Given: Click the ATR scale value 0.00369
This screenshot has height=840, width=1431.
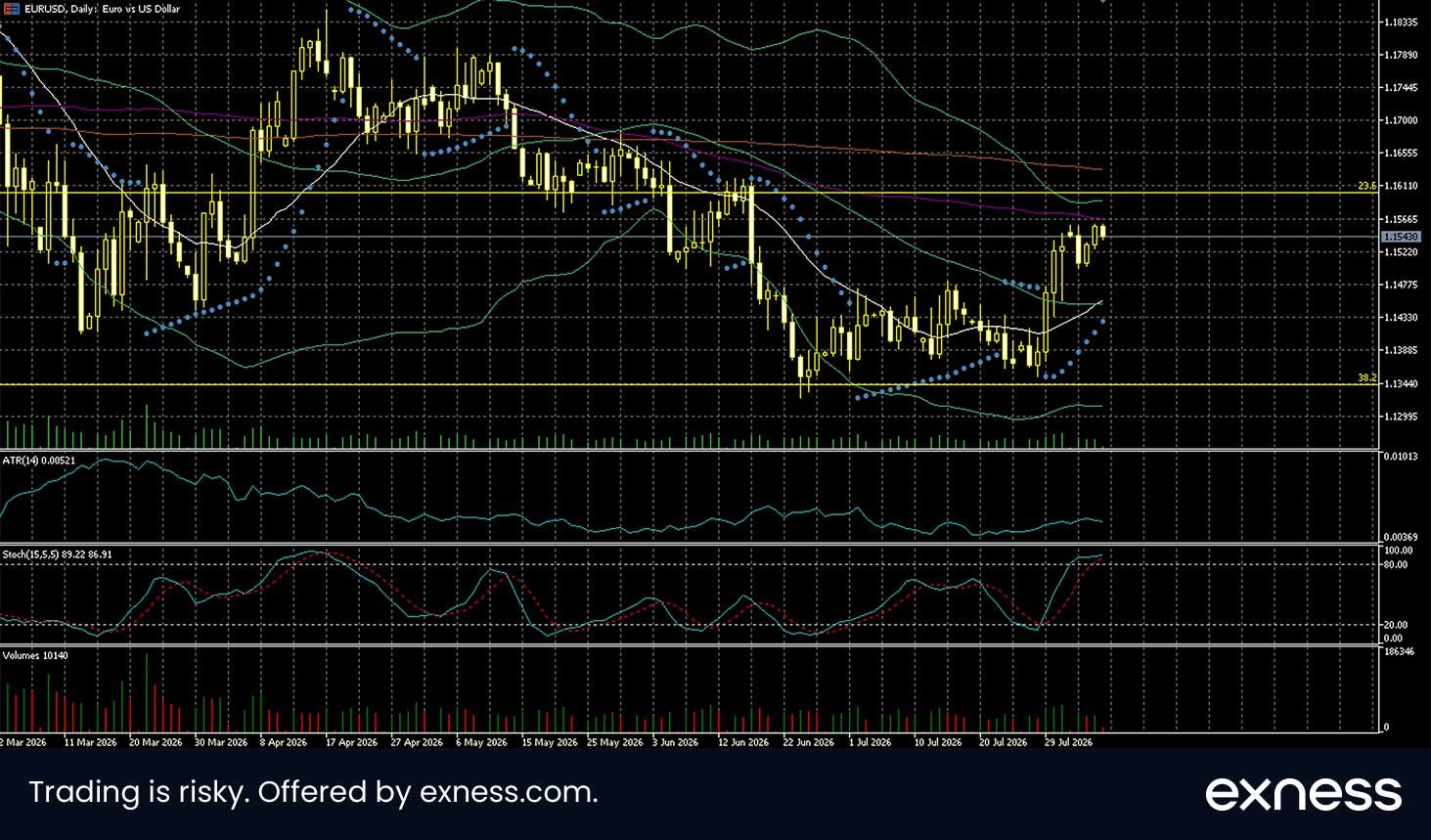Looking at the screenshot, I should 1401,537.
